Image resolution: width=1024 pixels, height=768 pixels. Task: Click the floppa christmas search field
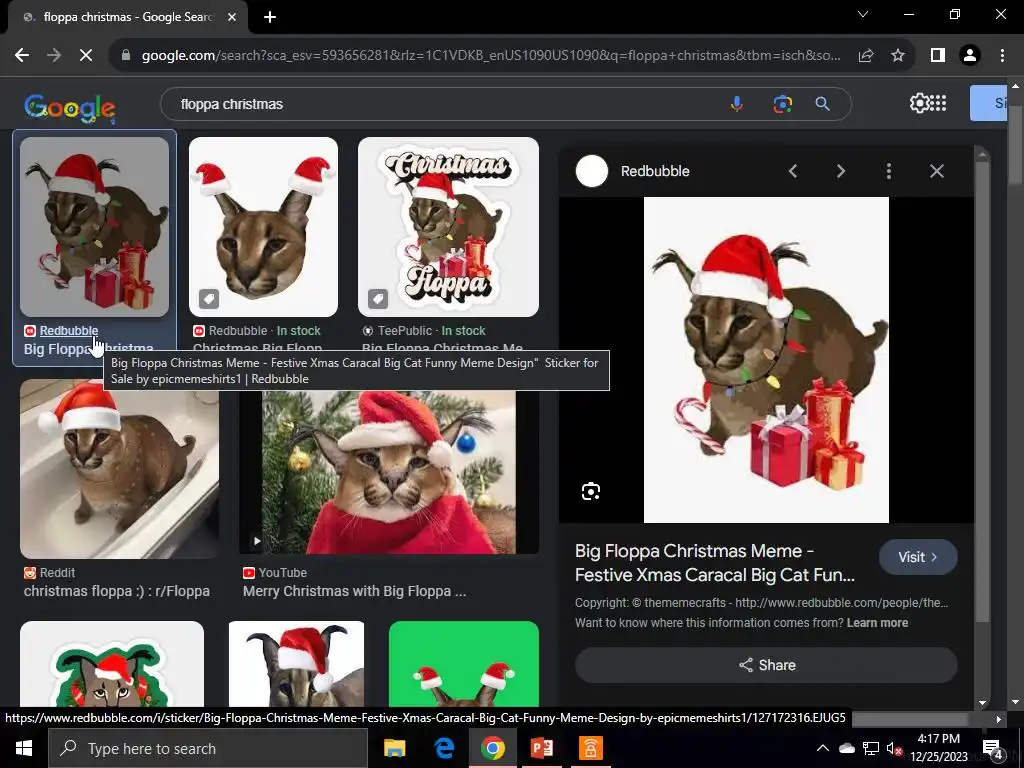[x=444, y=104]
